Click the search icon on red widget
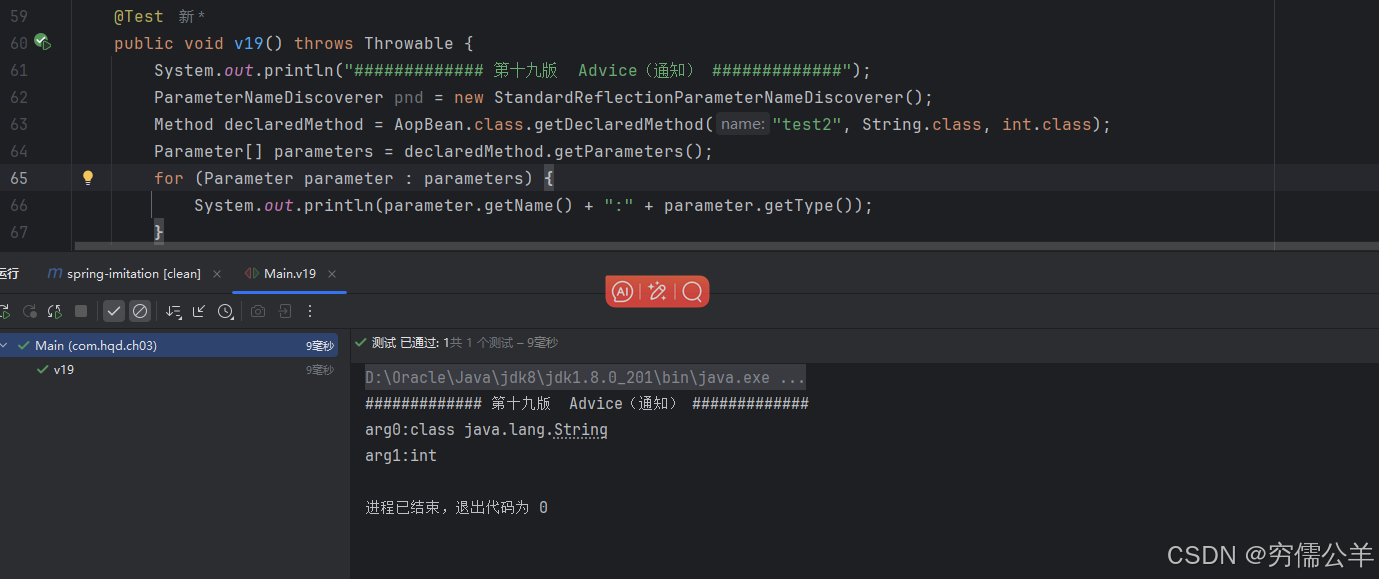Screen dimensions: 1379x579 692,291
